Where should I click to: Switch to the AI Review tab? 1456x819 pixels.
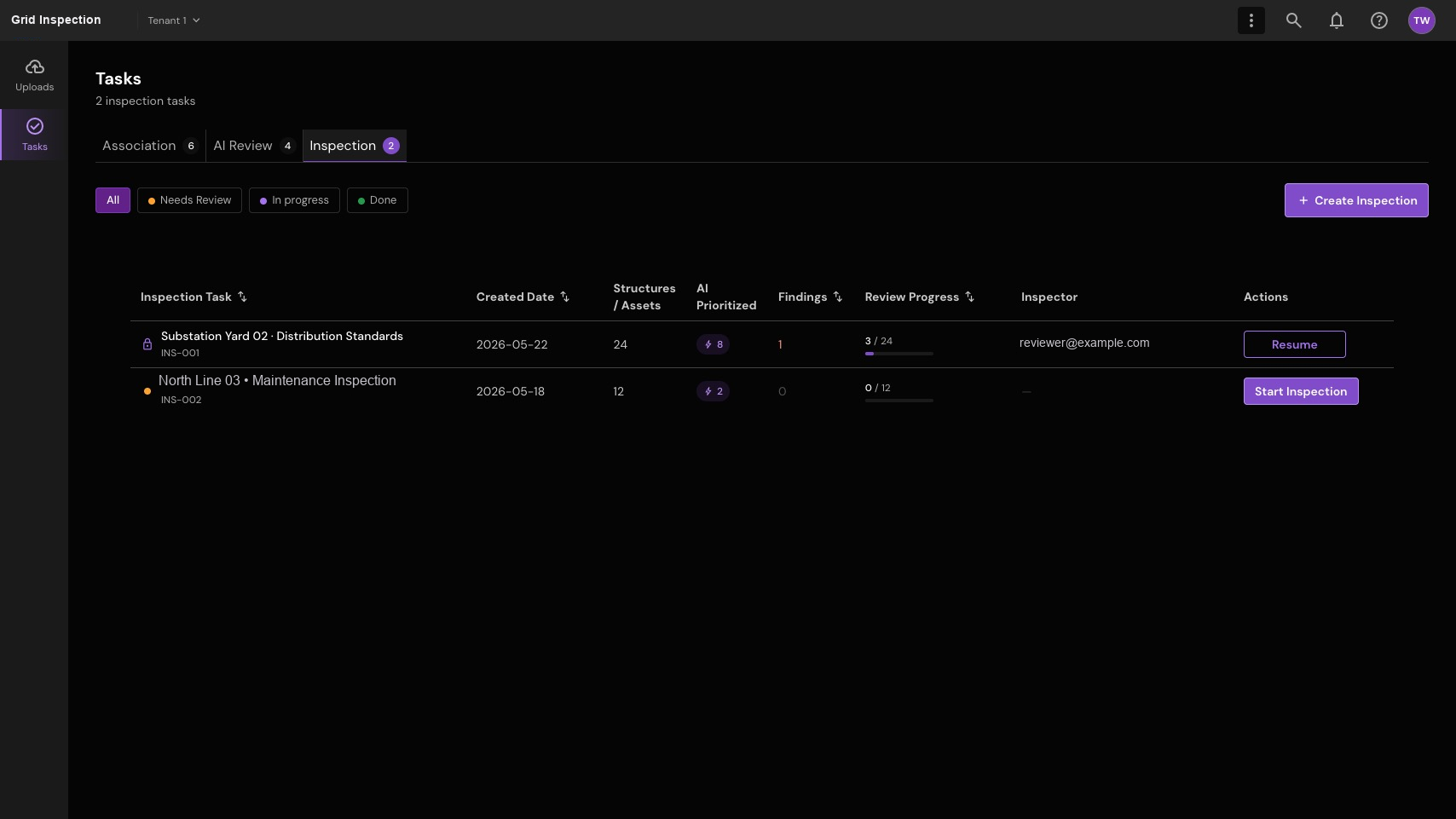click(x=254, y=146)
